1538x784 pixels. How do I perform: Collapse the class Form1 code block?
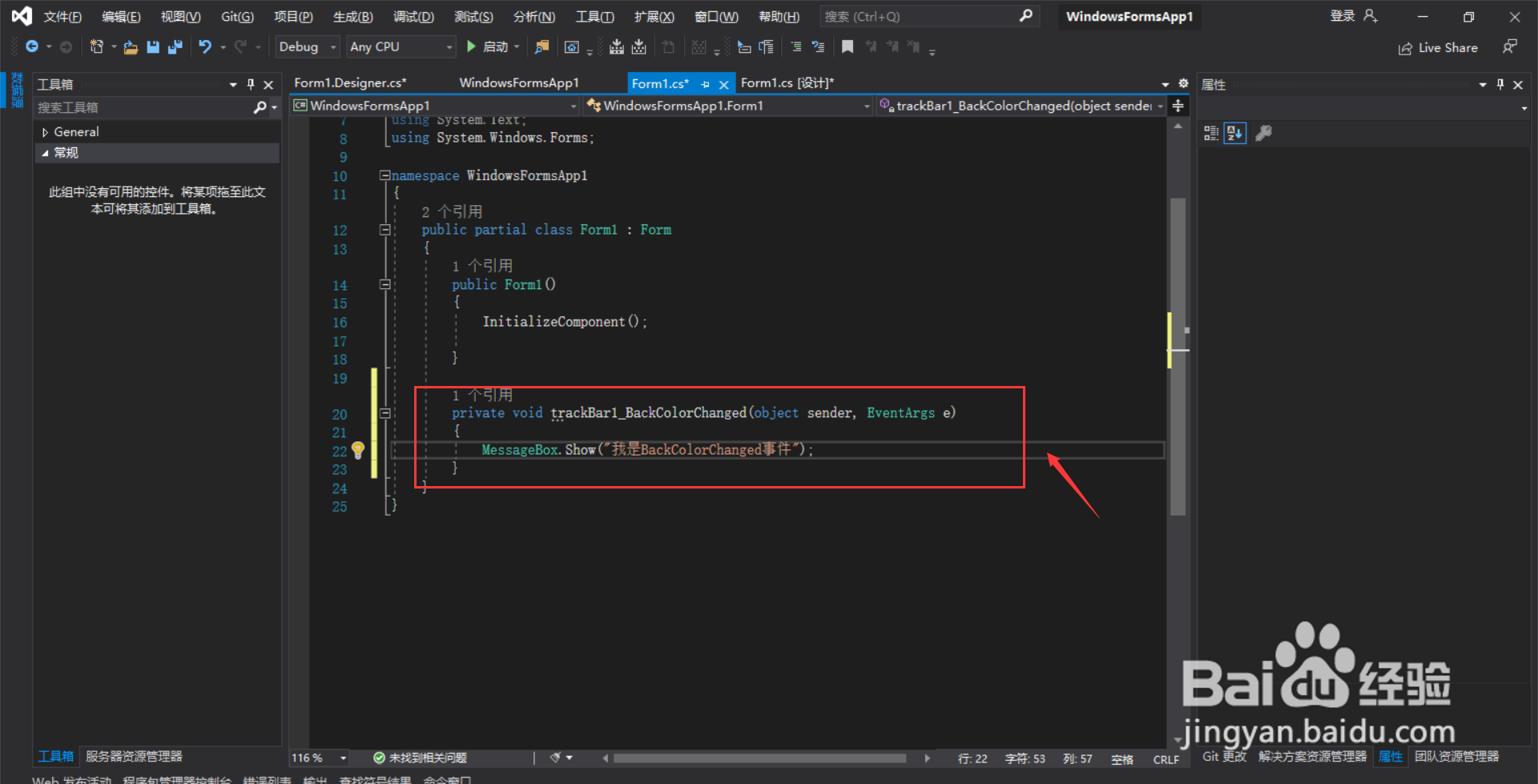[384, 230]
